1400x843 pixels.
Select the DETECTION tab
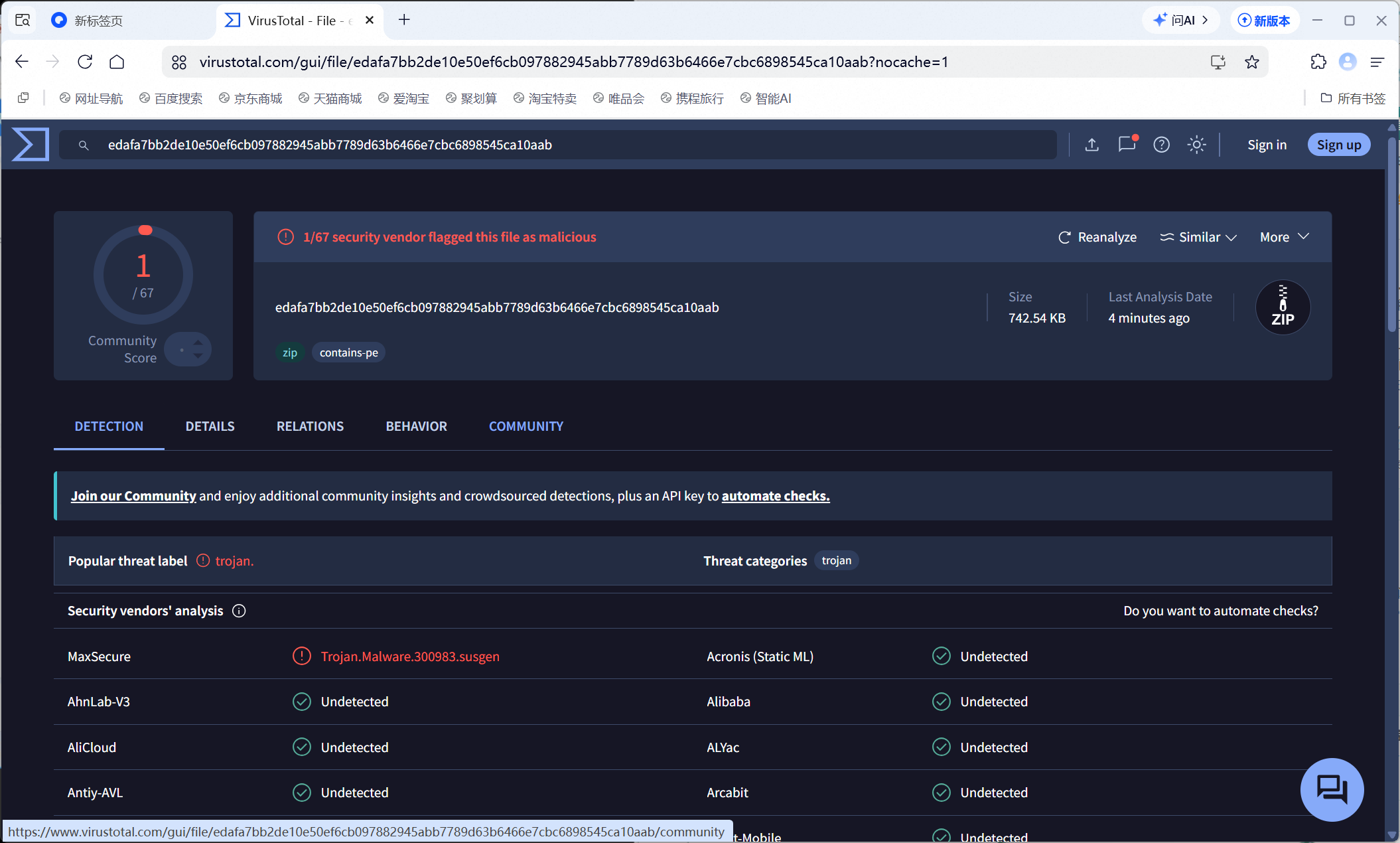coord(109,426)
